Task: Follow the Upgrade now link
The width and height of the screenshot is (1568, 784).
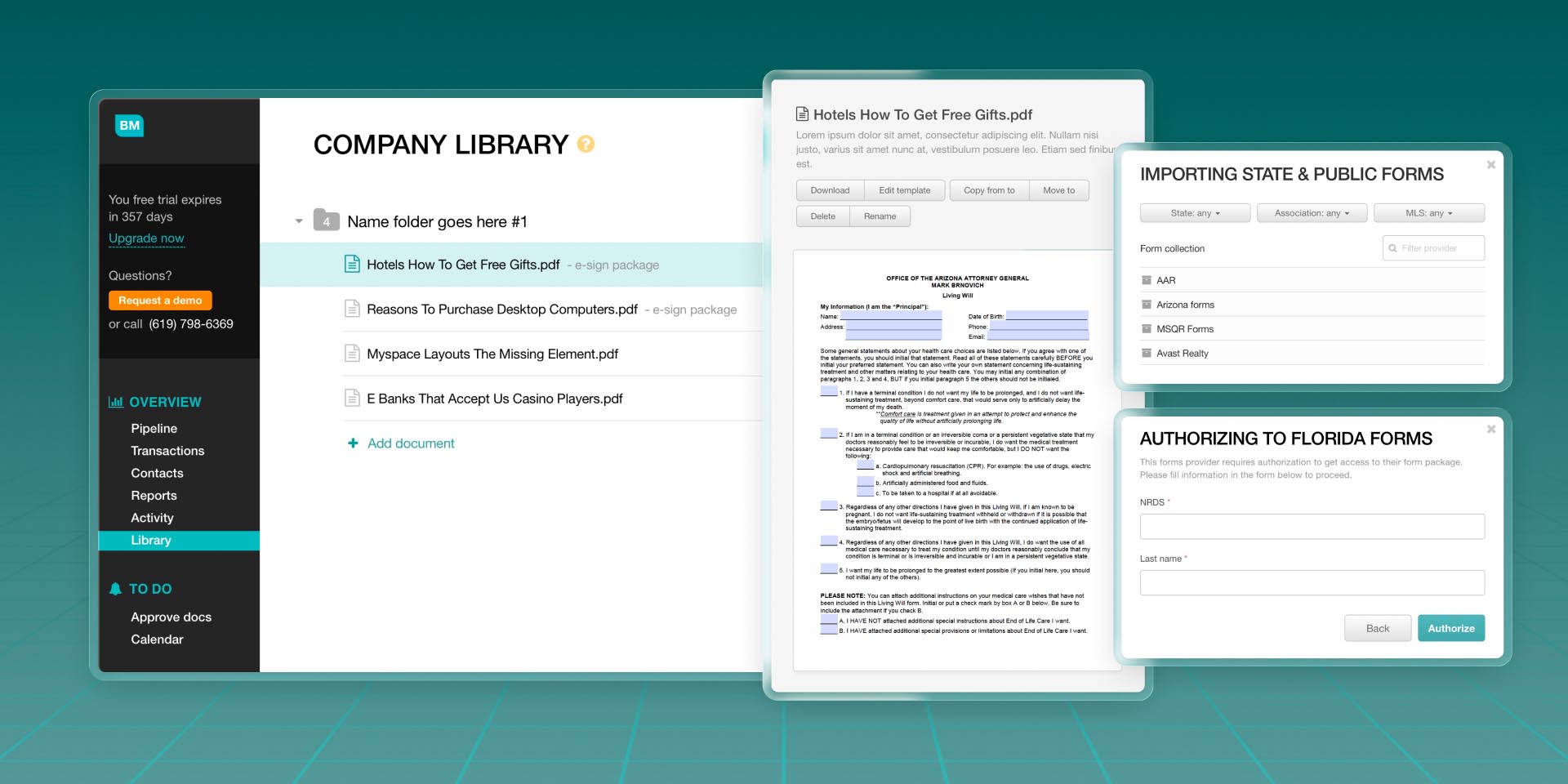Action: point(146,238)
